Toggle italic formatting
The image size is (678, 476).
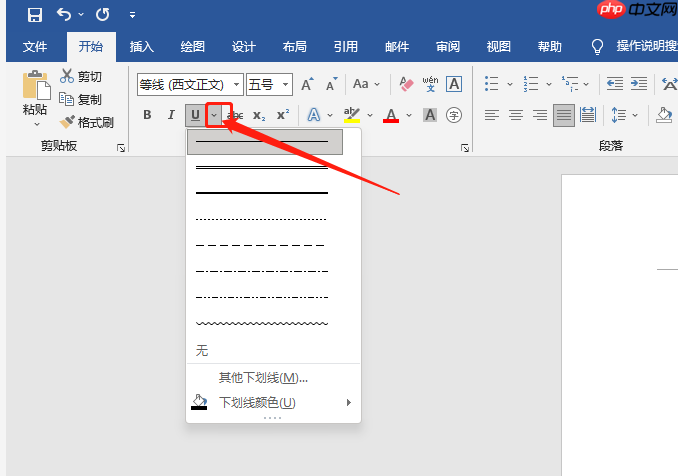coord(171,115)
